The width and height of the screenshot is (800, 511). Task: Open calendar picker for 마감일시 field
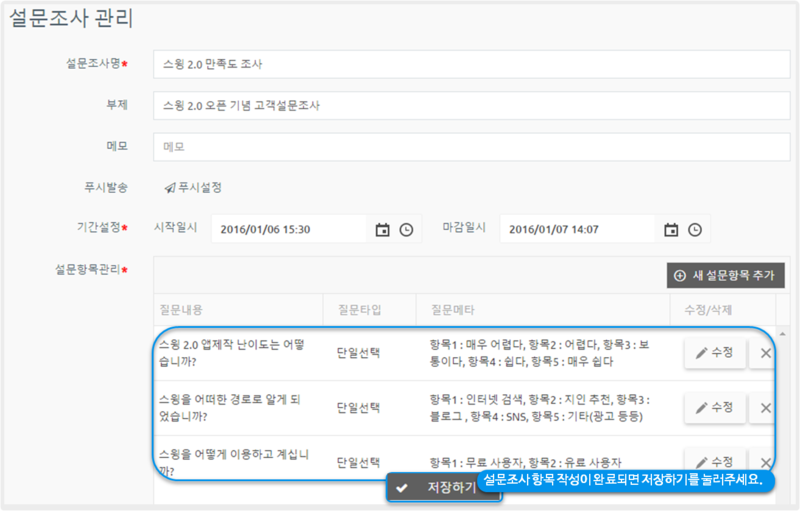(671, 230)
